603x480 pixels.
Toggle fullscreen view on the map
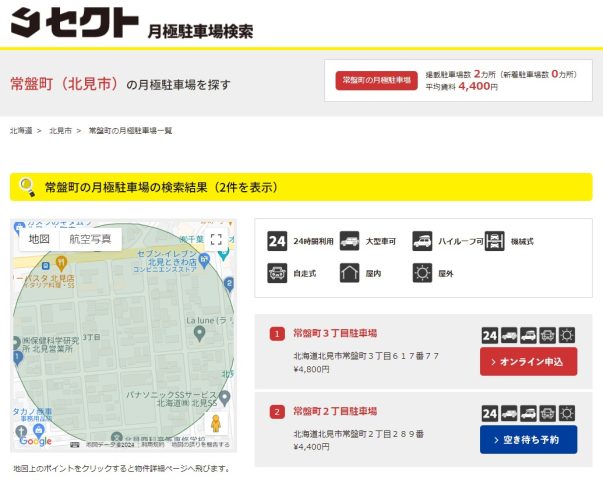[x=216, y=239]
